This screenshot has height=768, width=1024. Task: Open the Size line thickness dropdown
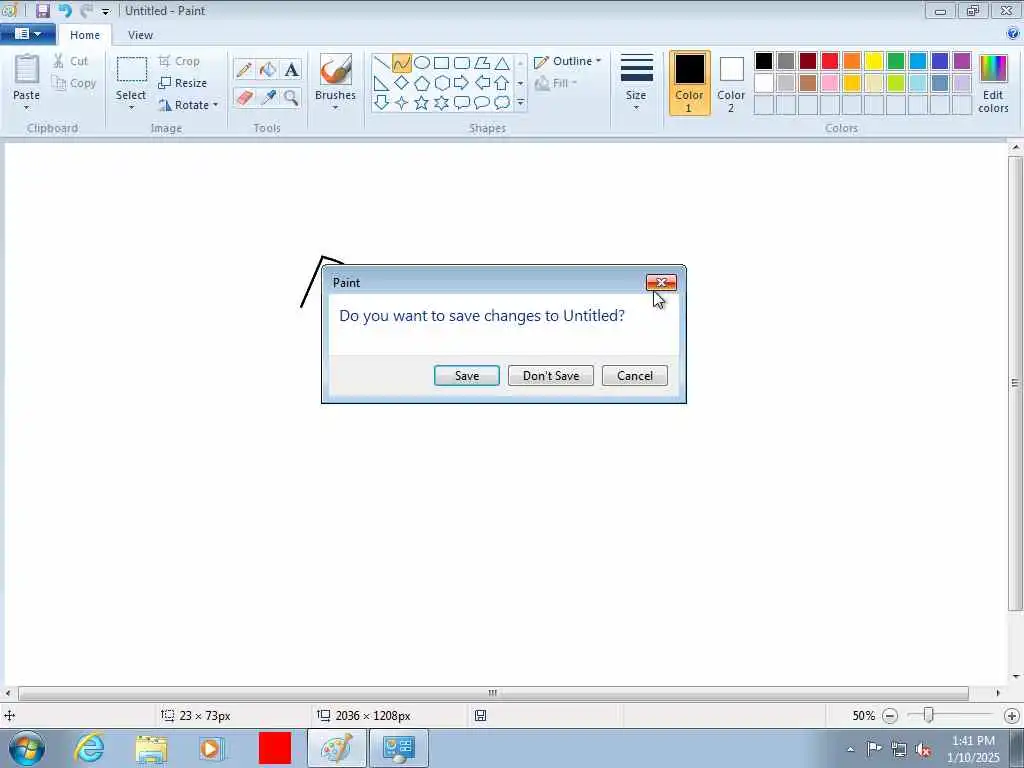click(636, 84)
